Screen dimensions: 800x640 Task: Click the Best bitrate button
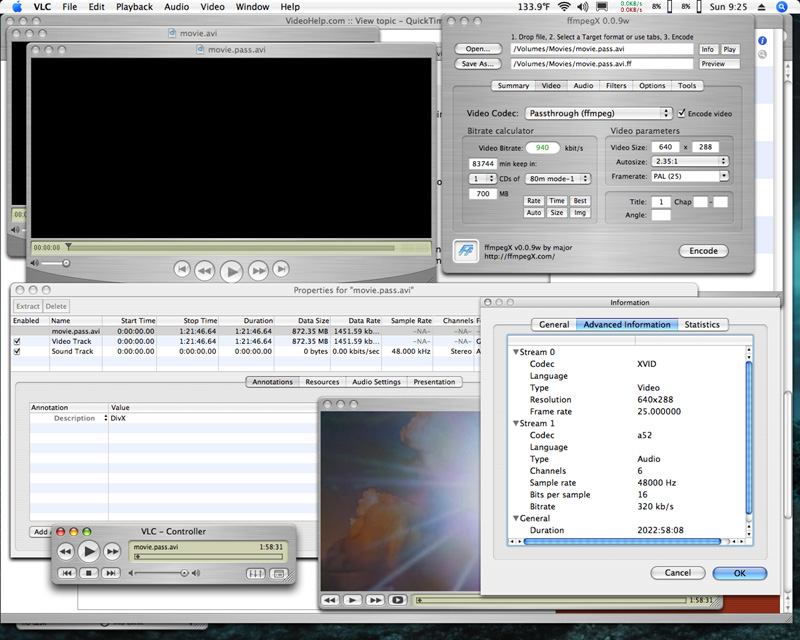(x=580, y=201)
